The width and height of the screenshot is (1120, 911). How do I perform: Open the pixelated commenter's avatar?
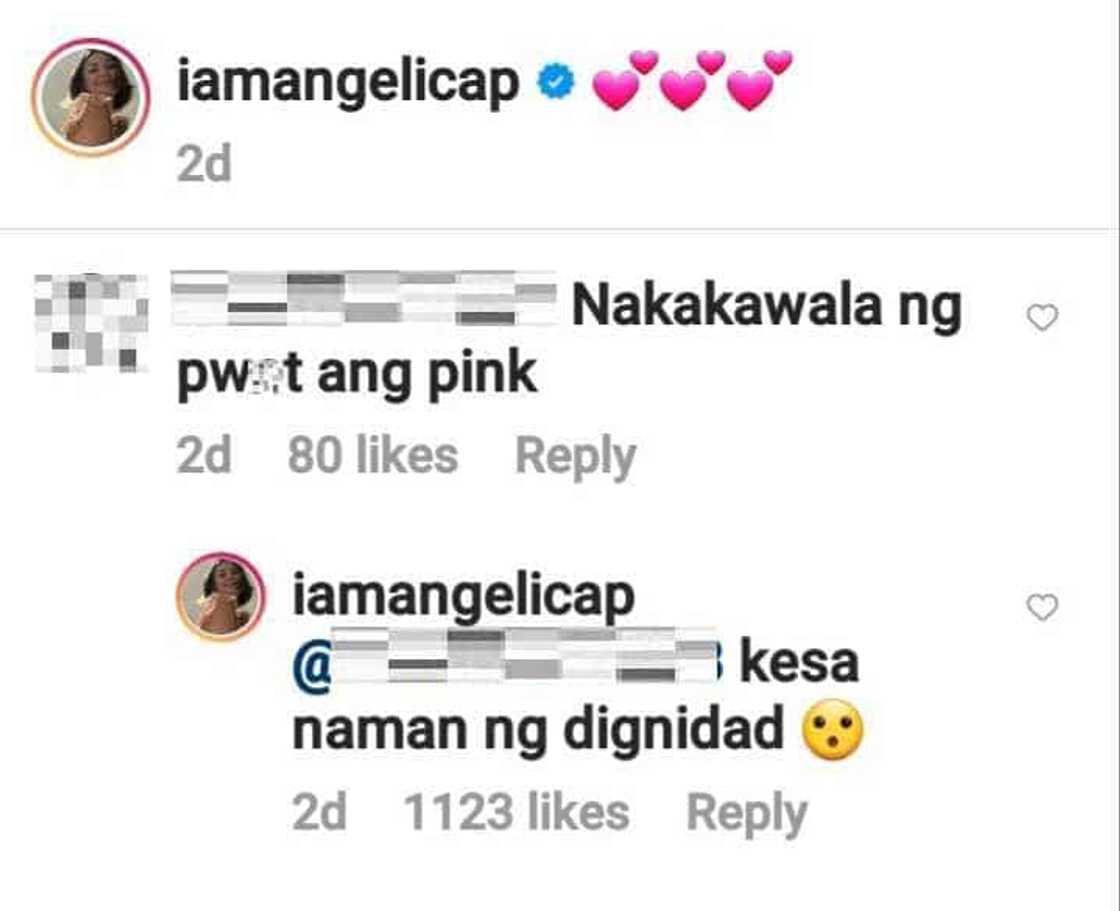click(x=90, y=323)
